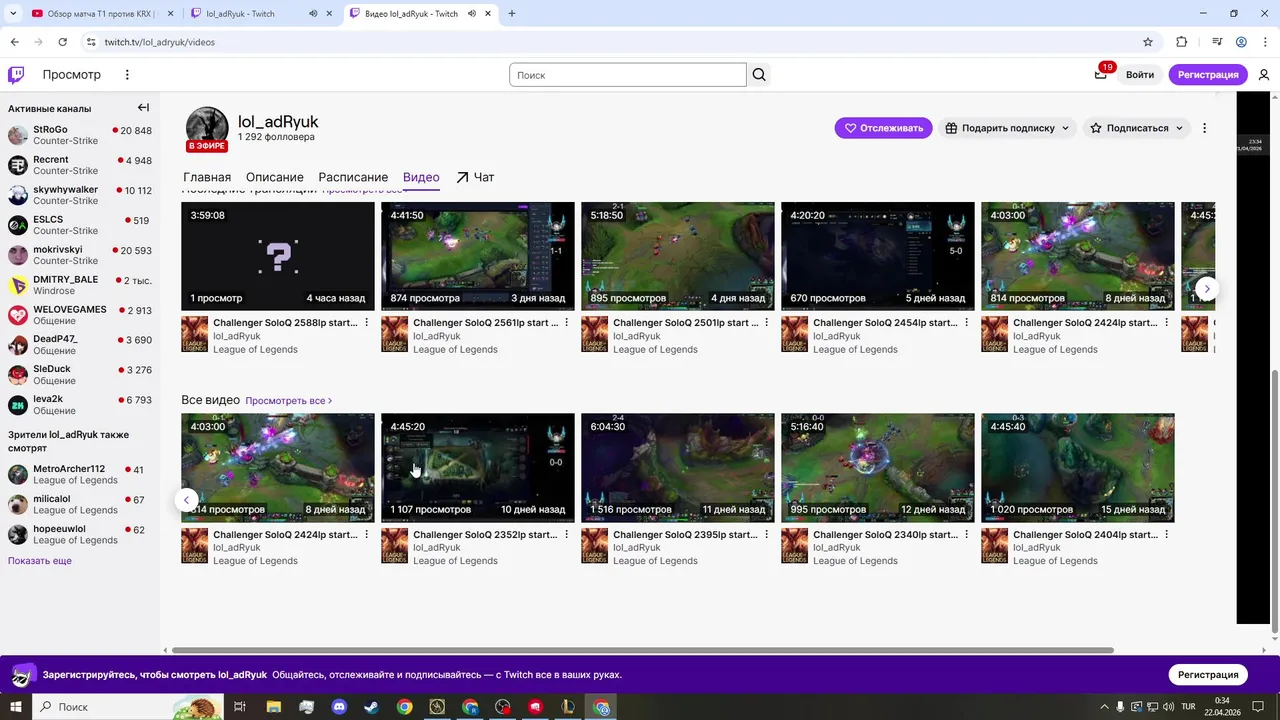Image resolution: width=1280 pixels, height=720 pixels.
Task: Select the Видео tab
Action: pyautogui.click(x=421, y=177)
